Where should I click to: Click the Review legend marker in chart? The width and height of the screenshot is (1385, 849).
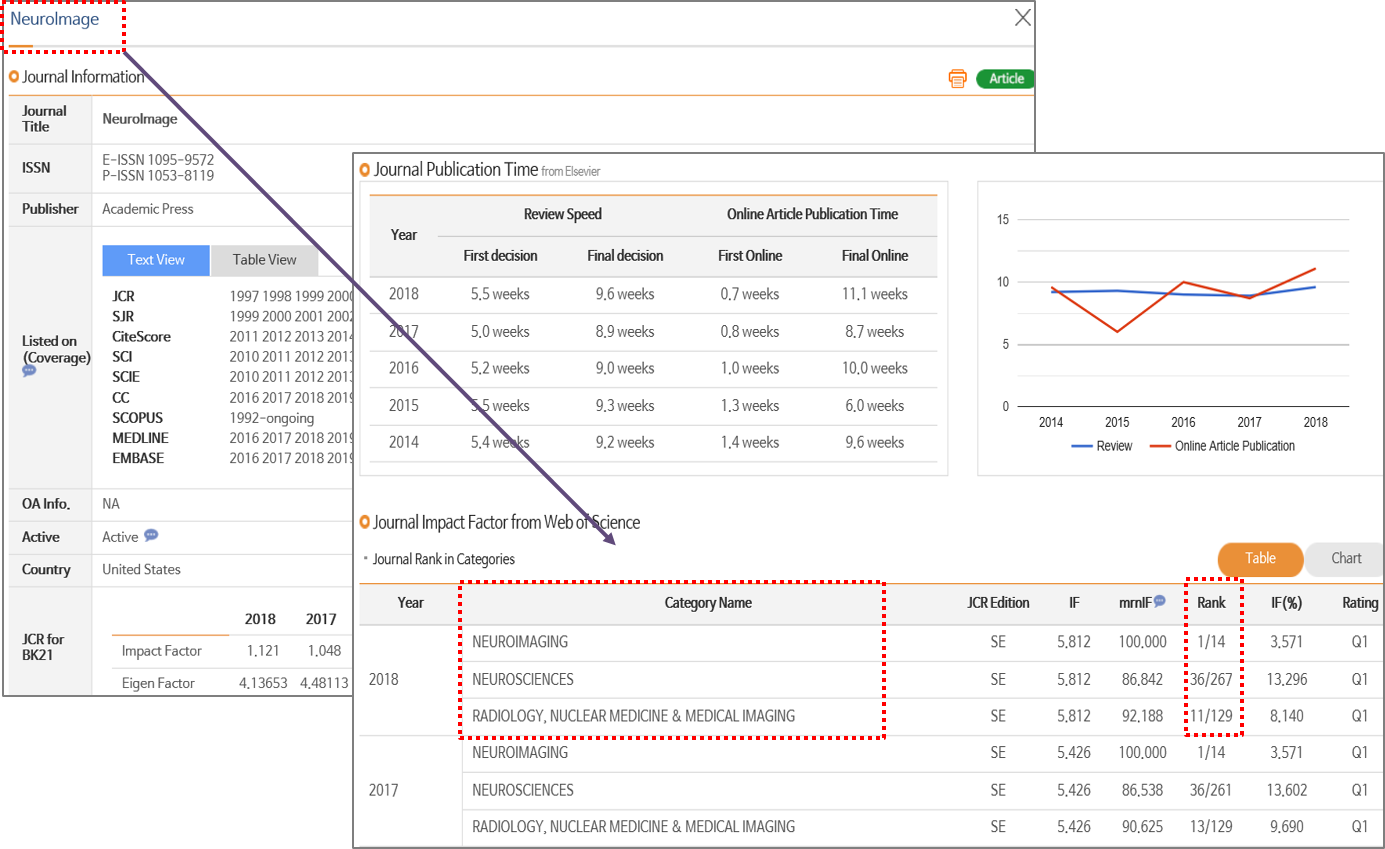click(x=1081, y=446)
